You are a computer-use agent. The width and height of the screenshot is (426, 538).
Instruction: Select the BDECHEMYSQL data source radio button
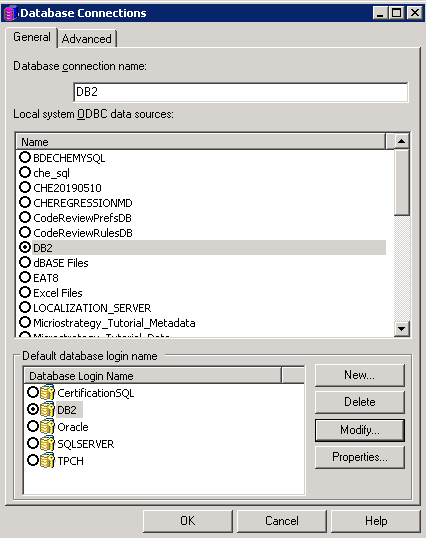[x=25, y=157]
